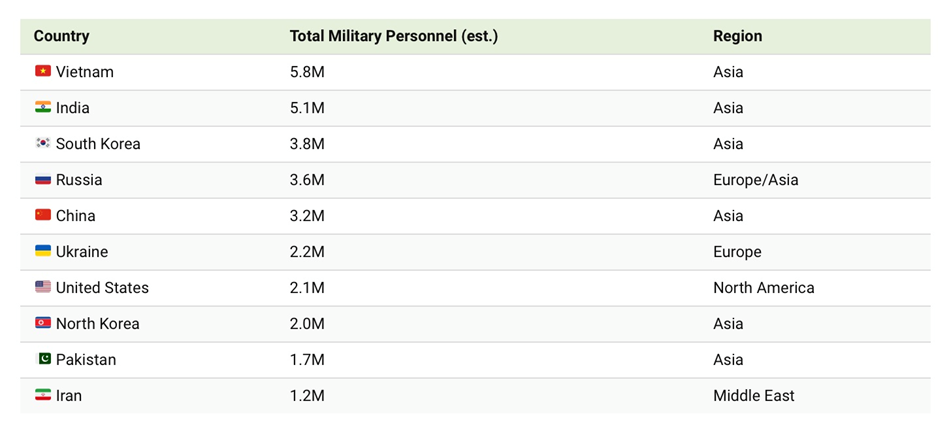Click Ukraine's 2.2M personnel value
This screenshot has width=949, height=433.
click(x=307, y=252)
